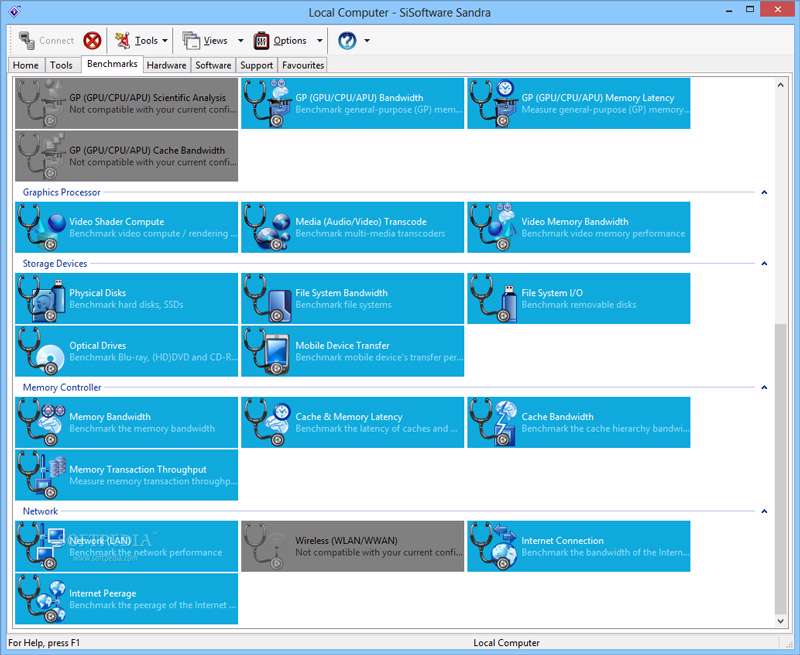Screen dimensions: 800x655
Task: Collapse the Storage Devices section
Action: click(764, 264)
